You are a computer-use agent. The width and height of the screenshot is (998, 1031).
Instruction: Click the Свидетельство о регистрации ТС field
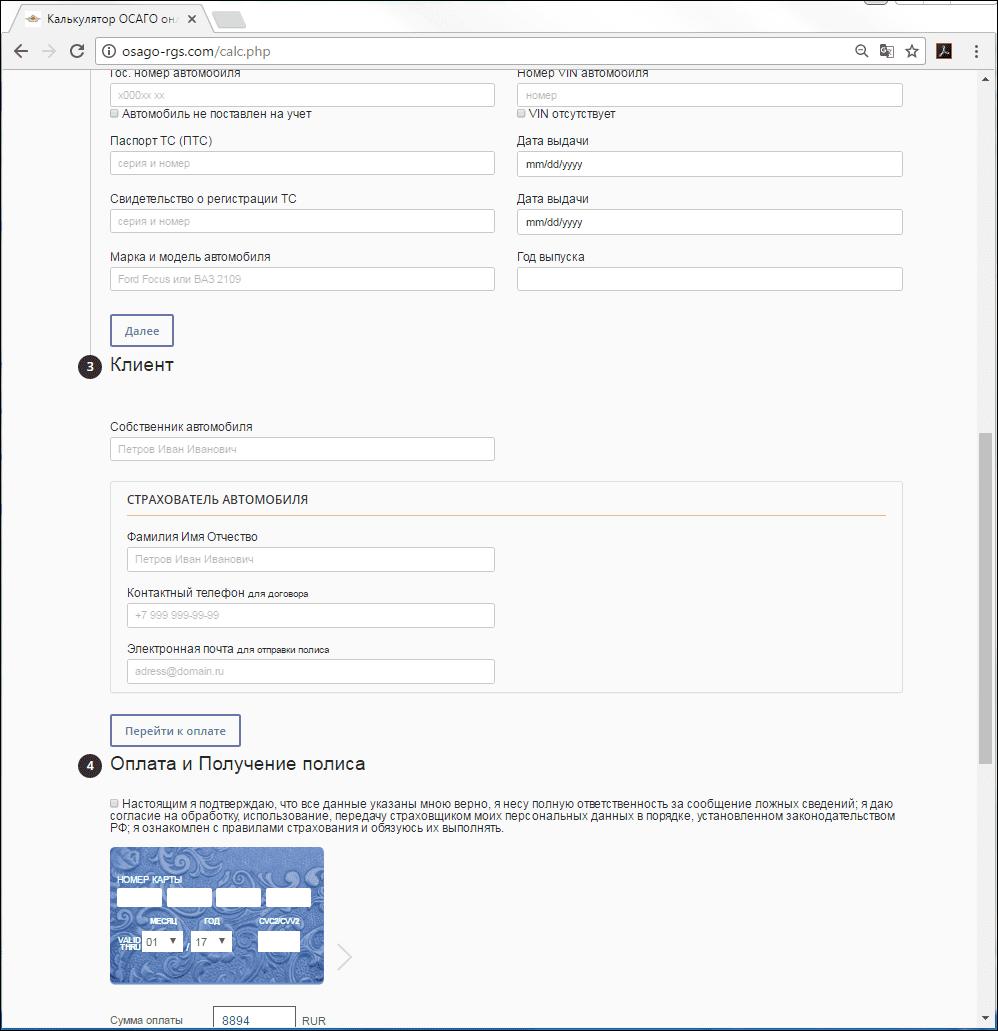(302, 221)
